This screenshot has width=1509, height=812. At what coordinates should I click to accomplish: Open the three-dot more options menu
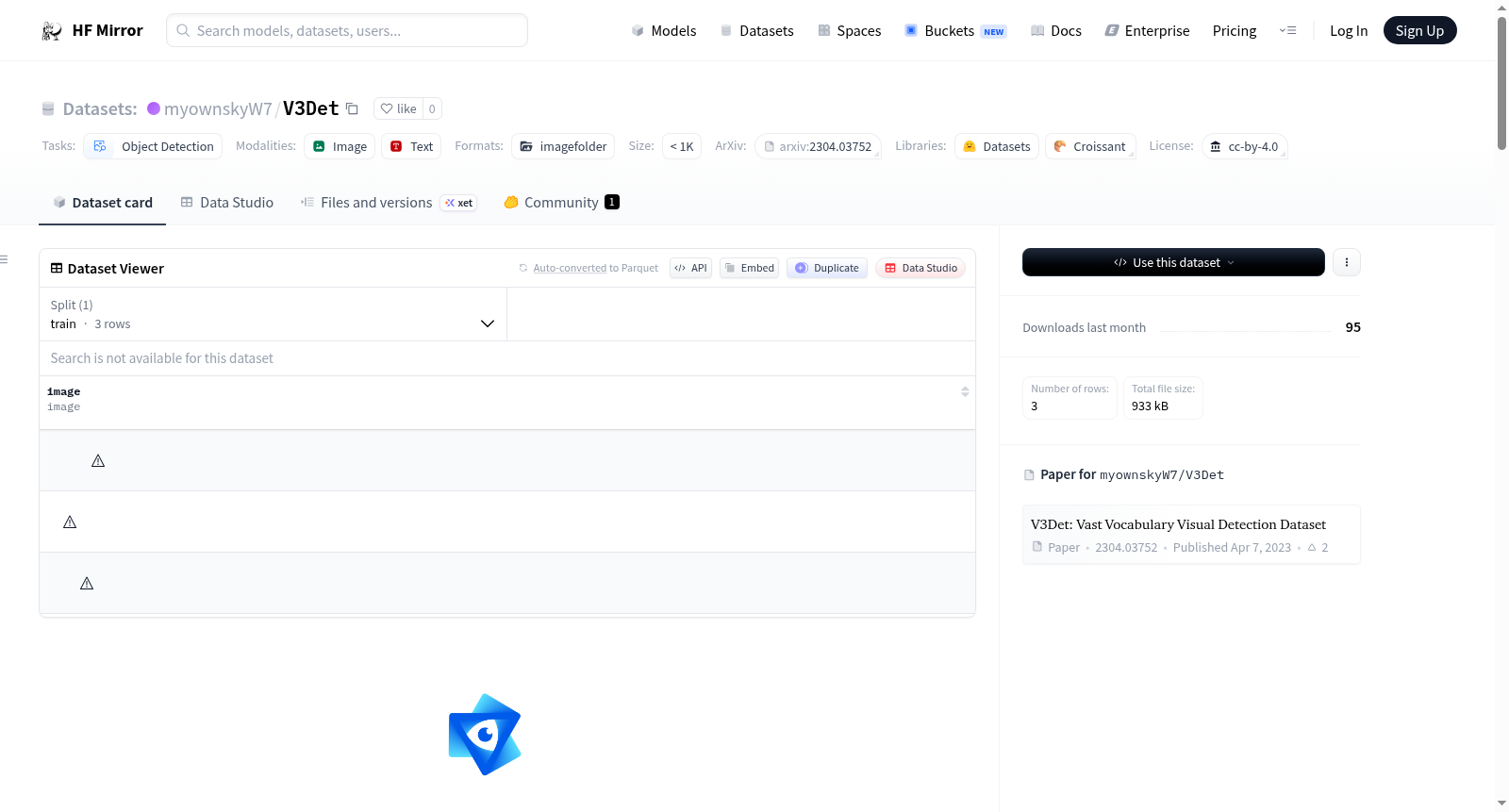[x=1347, y=262]
